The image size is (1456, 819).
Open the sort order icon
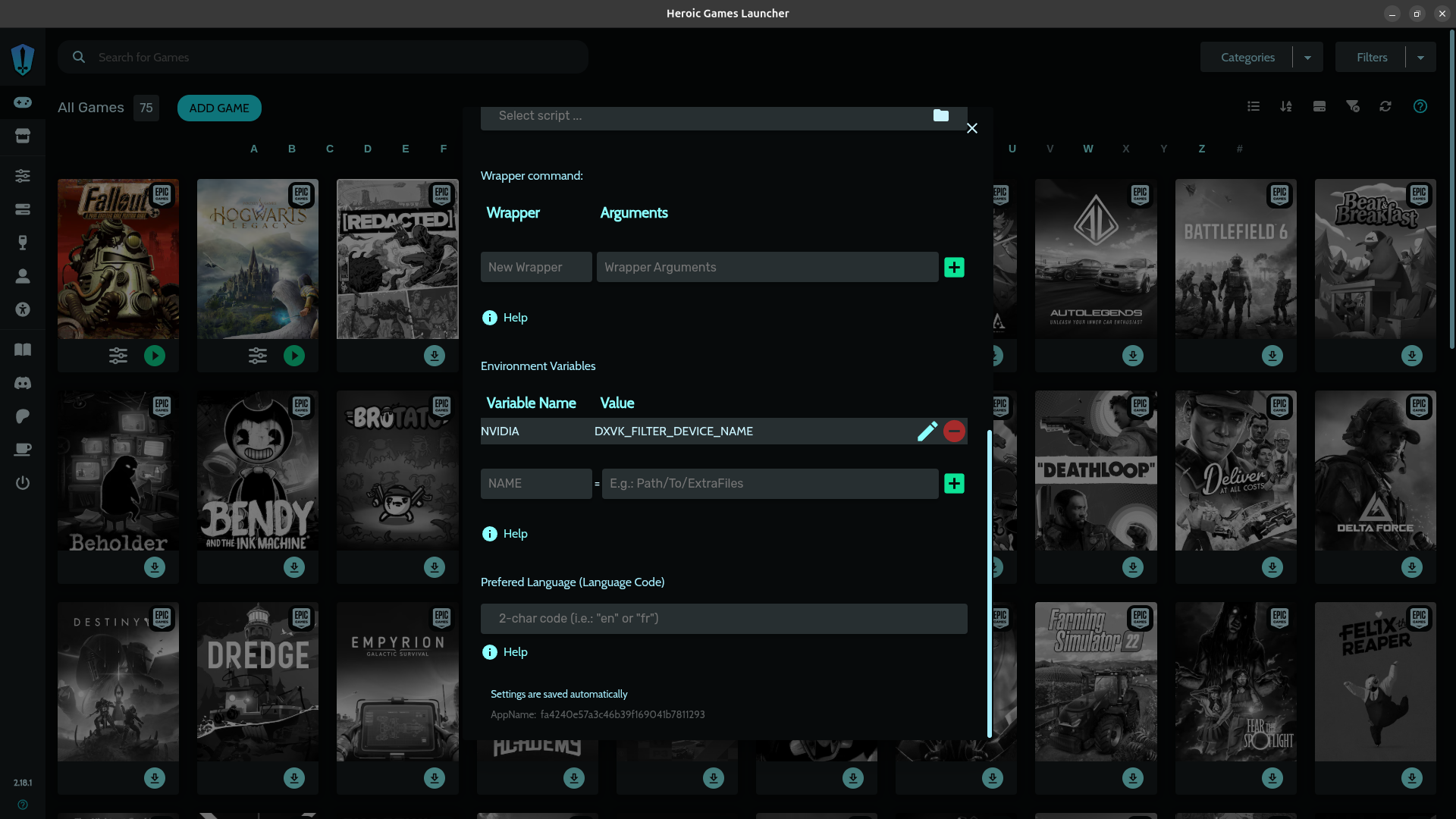tap(1286, 106)
